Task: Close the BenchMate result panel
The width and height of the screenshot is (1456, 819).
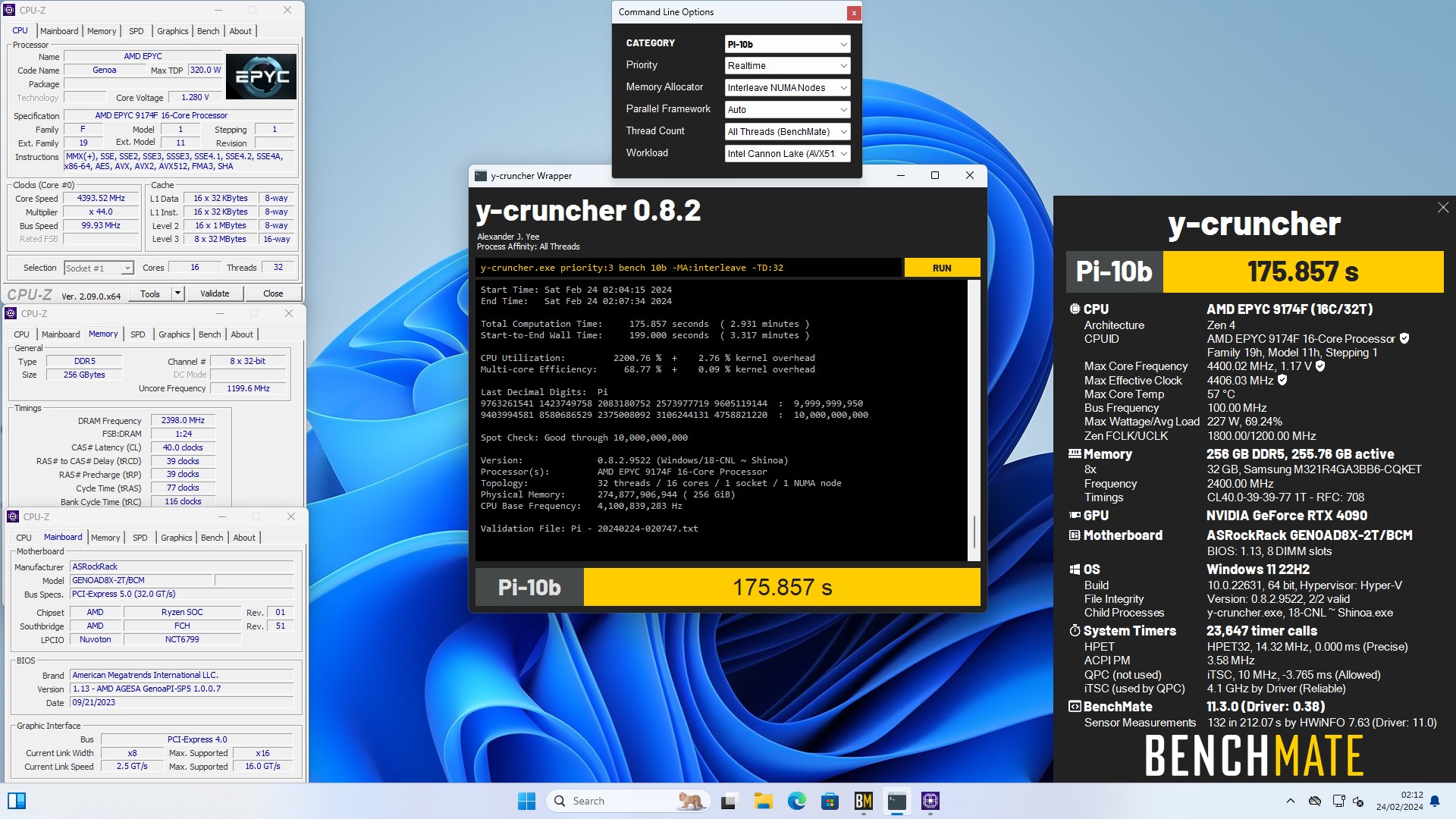Action: 1442,208
